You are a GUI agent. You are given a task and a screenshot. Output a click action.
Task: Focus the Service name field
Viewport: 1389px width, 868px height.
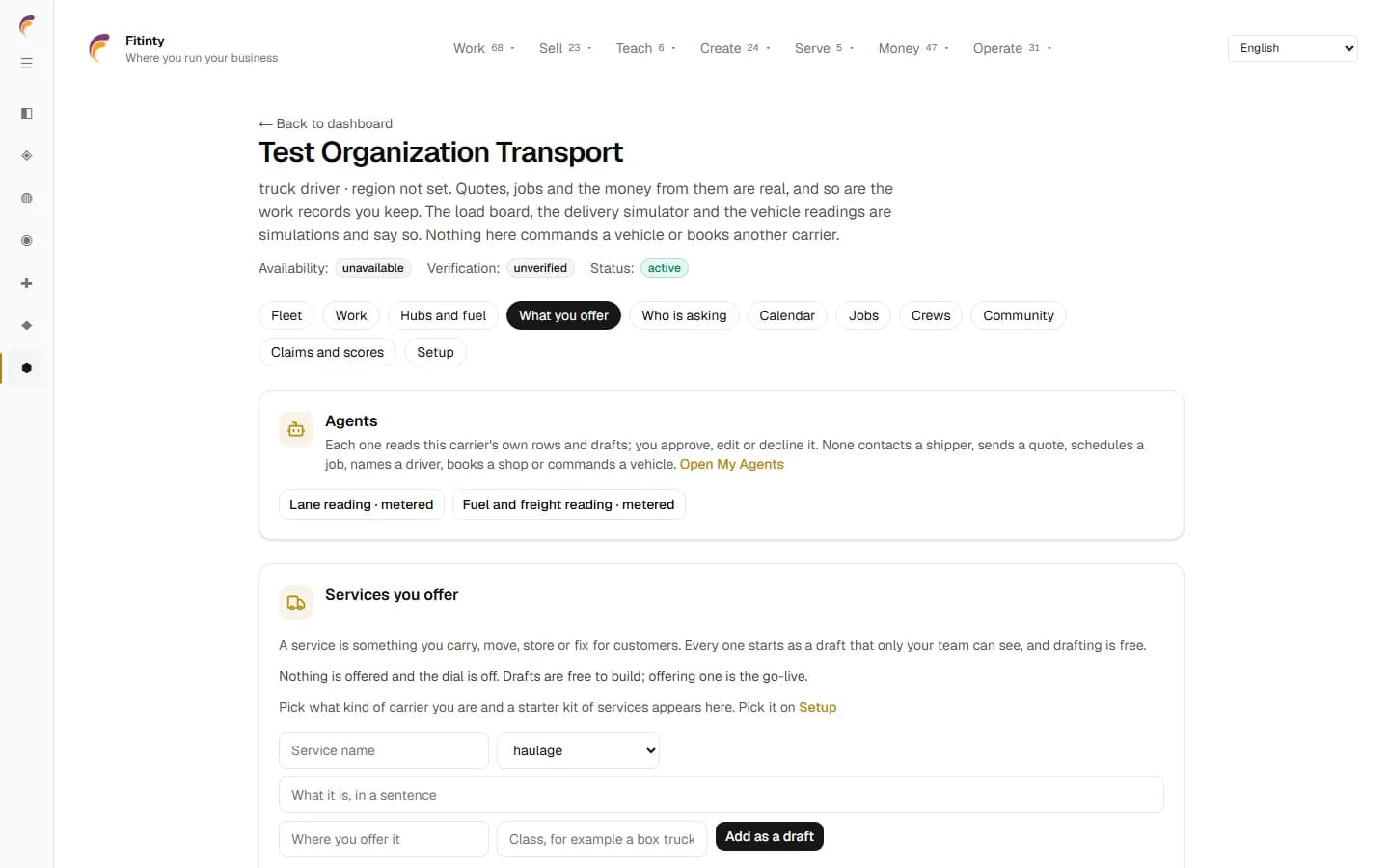(384, 750)
